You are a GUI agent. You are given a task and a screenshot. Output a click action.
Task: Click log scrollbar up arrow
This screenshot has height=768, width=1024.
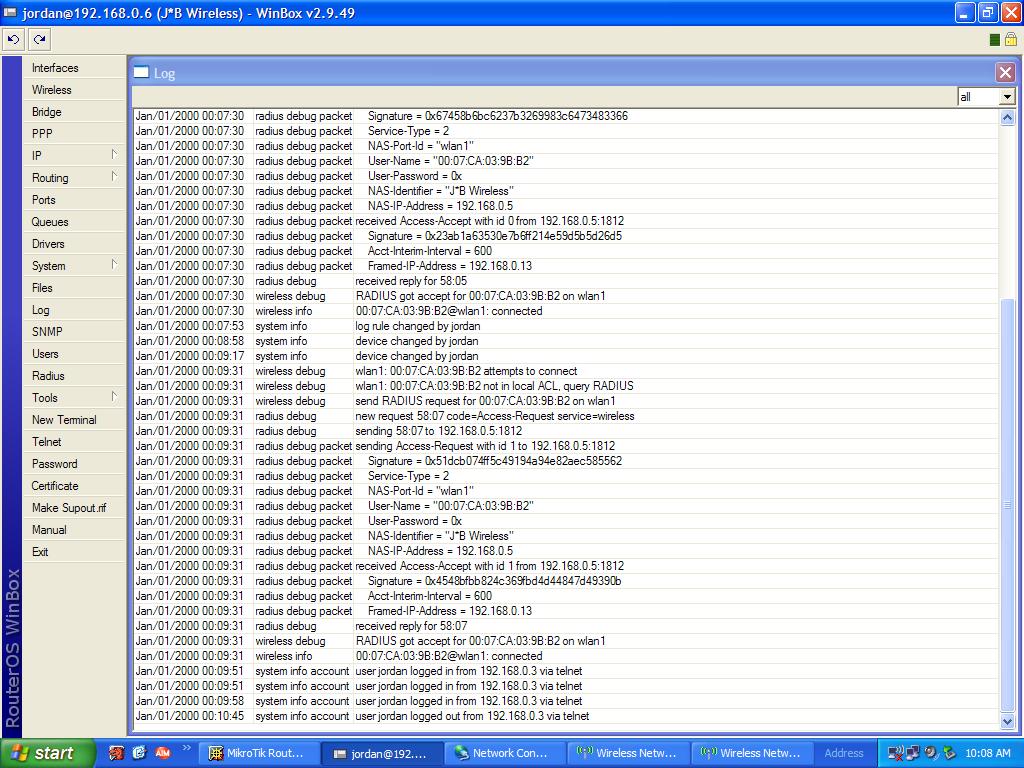[x=1007, y=118]
